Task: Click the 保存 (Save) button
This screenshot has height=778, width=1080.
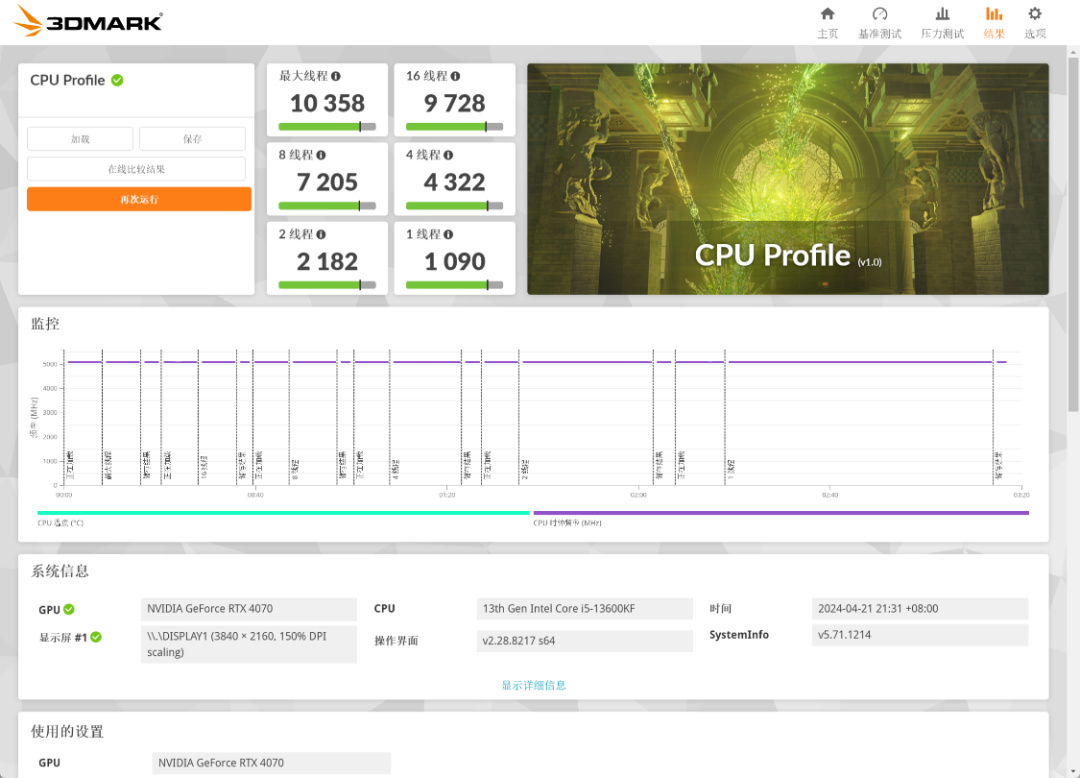Action: [x=192, y=138]
